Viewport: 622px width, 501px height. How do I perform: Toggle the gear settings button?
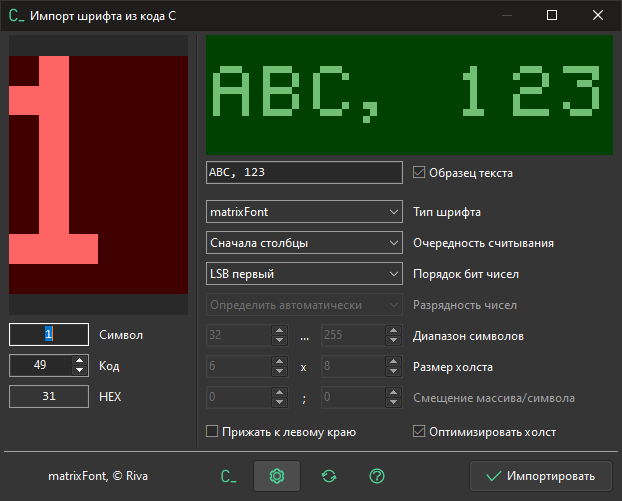277,476
